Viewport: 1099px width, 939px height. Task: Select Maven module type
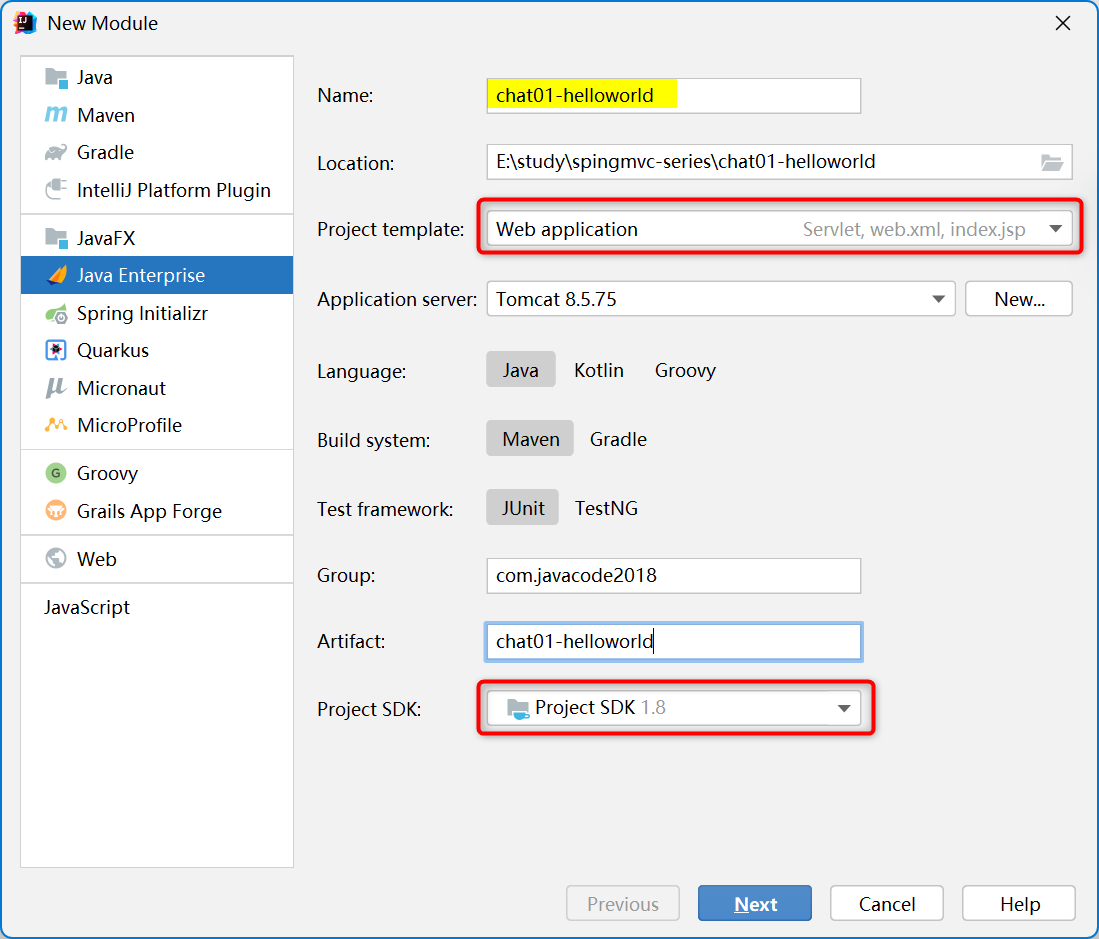157,115
